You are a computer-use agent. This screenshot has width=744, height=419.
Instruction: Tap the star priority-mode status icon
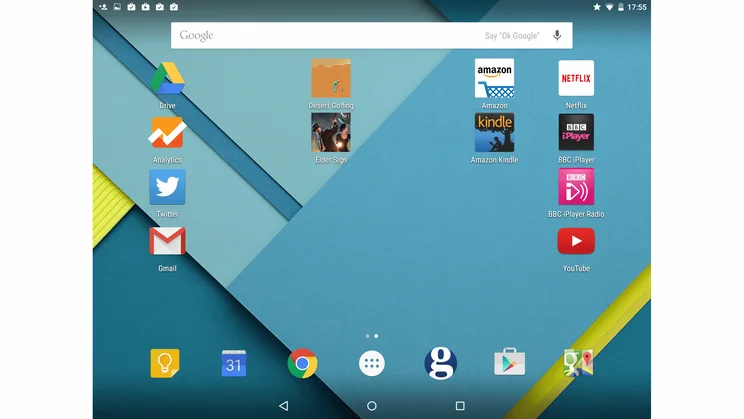pos(597,7)
